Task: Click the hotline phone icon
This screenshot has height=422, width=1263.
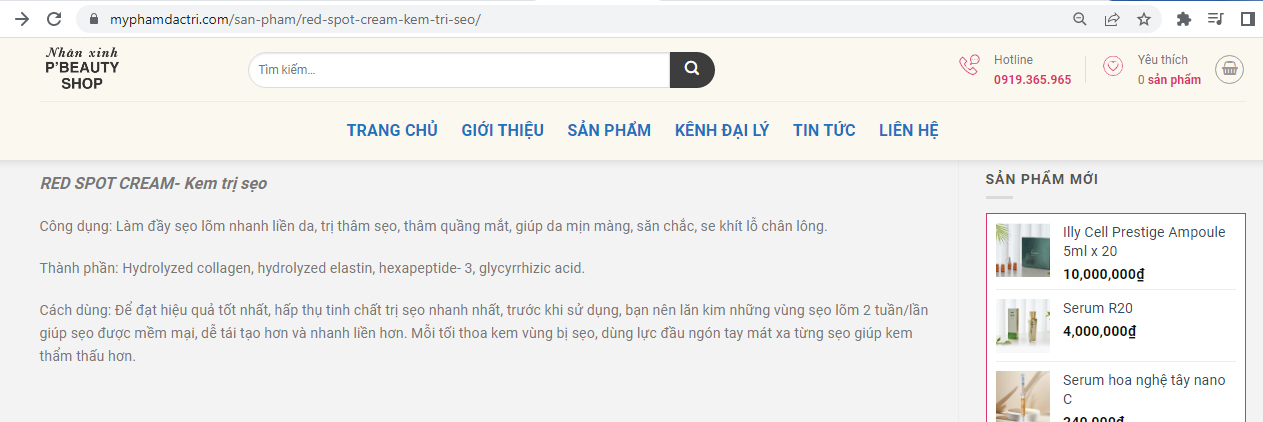Action: pyautogui.click(x=969, y=67)
